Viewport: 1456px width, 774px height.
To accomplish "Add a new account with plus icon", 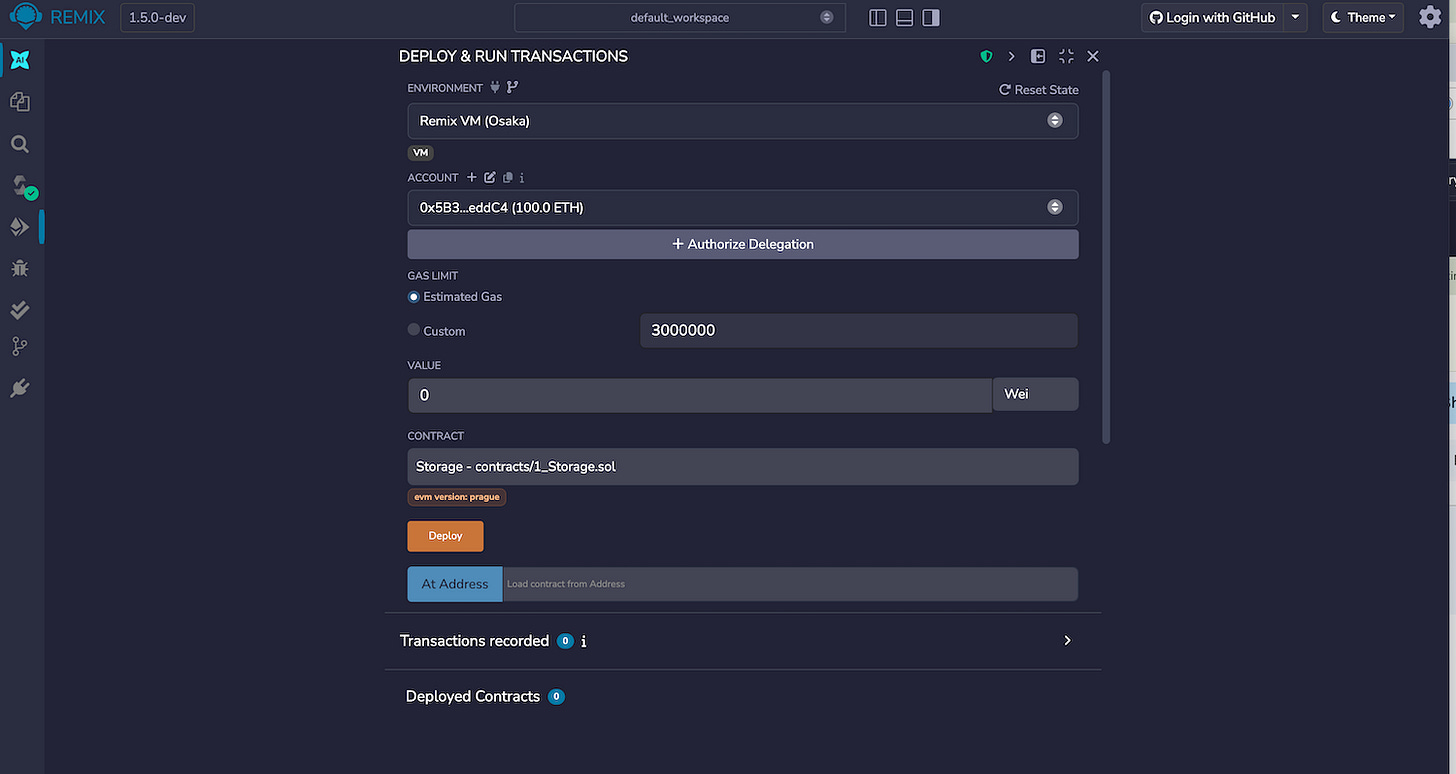I will (x=472, y=178).
